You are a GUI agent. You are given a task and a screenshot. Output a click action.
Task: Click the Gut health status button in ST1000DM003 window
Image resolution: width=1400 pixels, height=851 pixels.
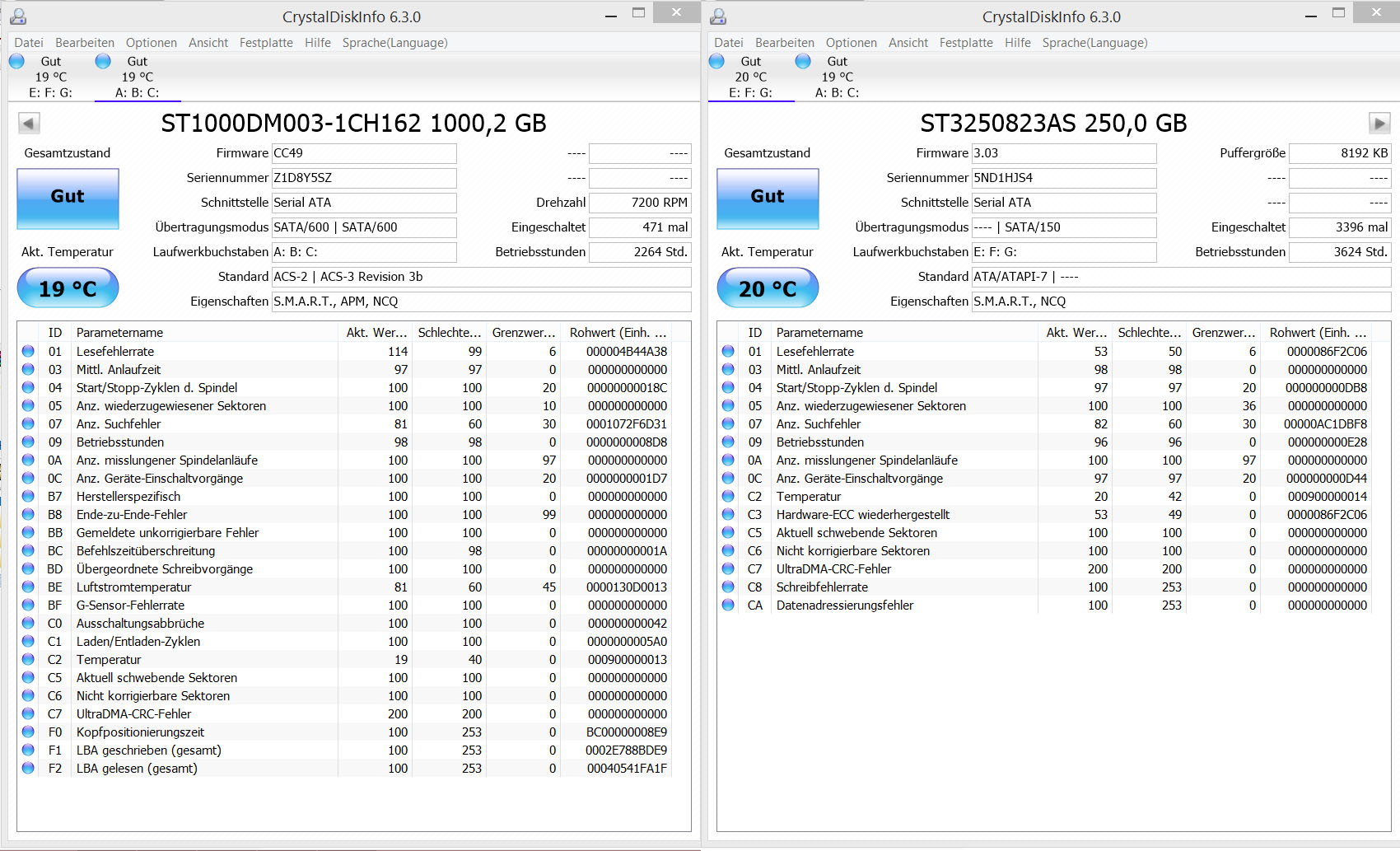[x=68, y=199]
